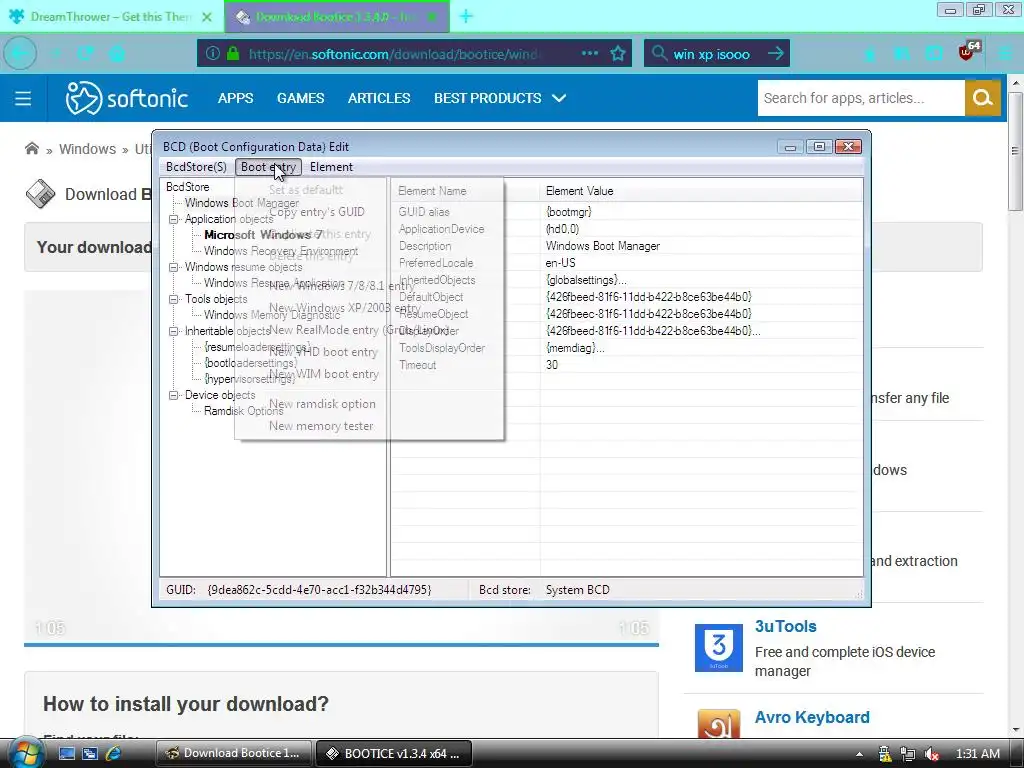1024x768 pixels.
Task: Choose Copy entry's GUID
Action: (x=317, y=212)
